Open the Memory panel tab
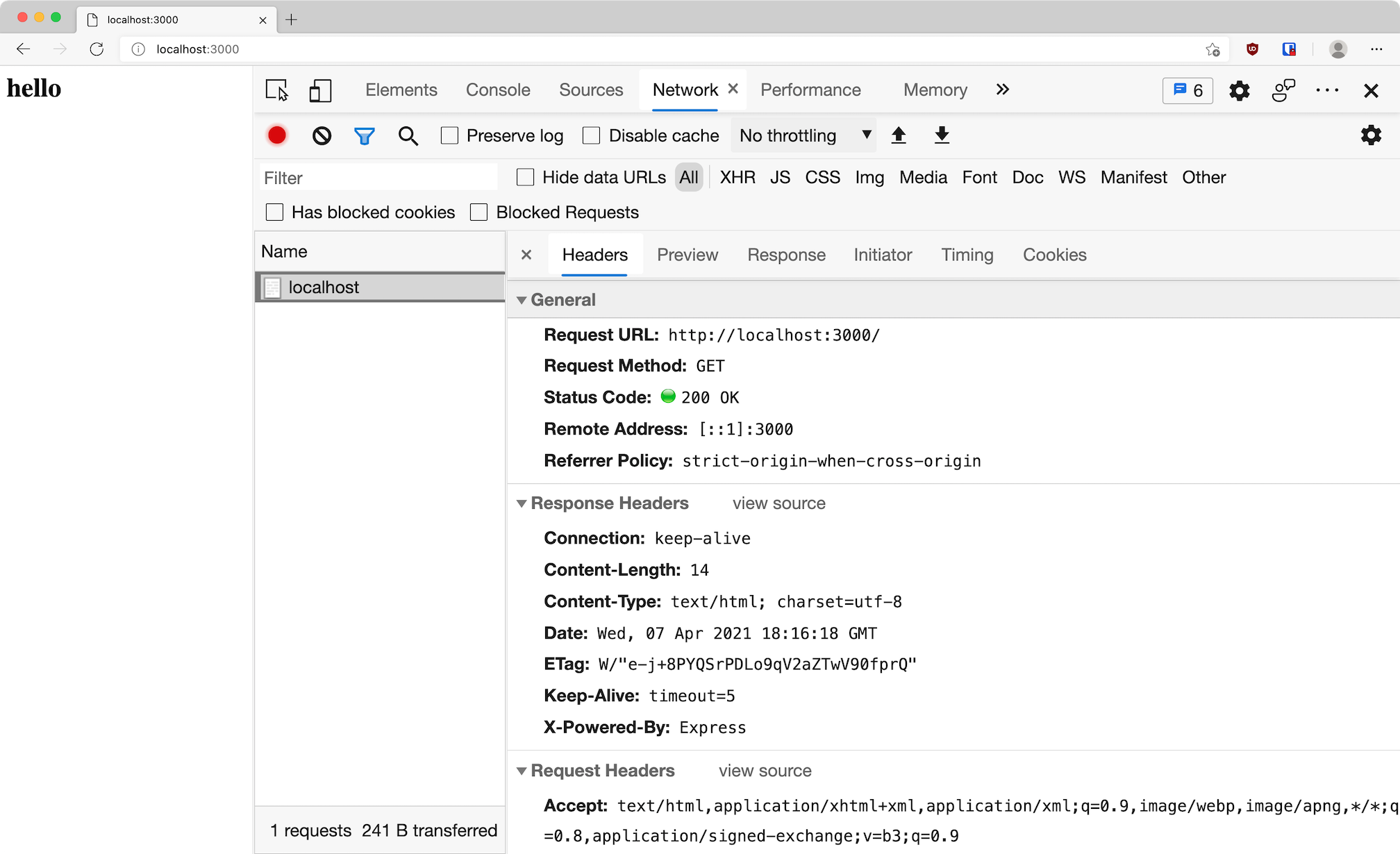1400x854 pixels. pos(935,90)
